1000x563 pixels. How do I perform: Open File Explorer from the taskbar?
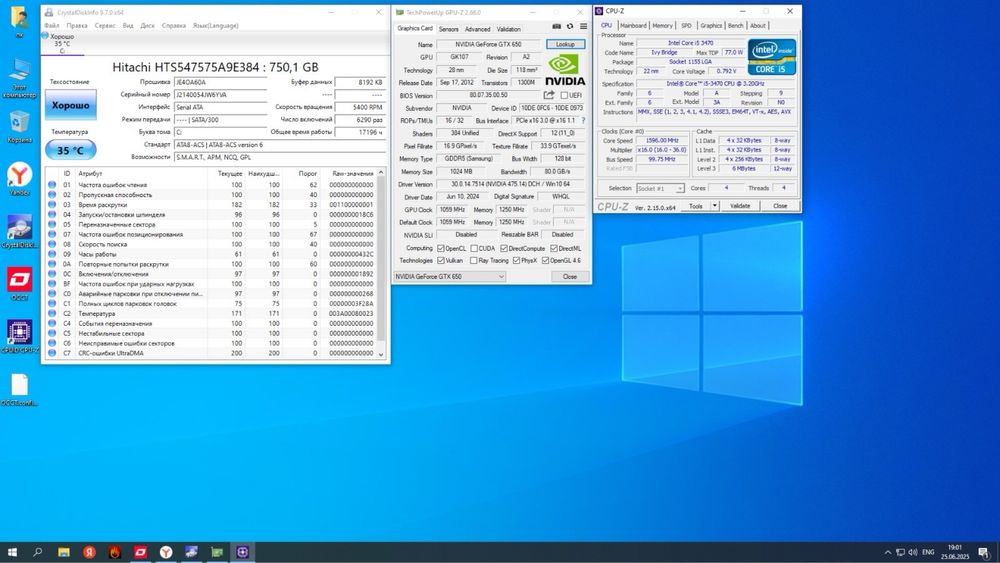(64, 552)
